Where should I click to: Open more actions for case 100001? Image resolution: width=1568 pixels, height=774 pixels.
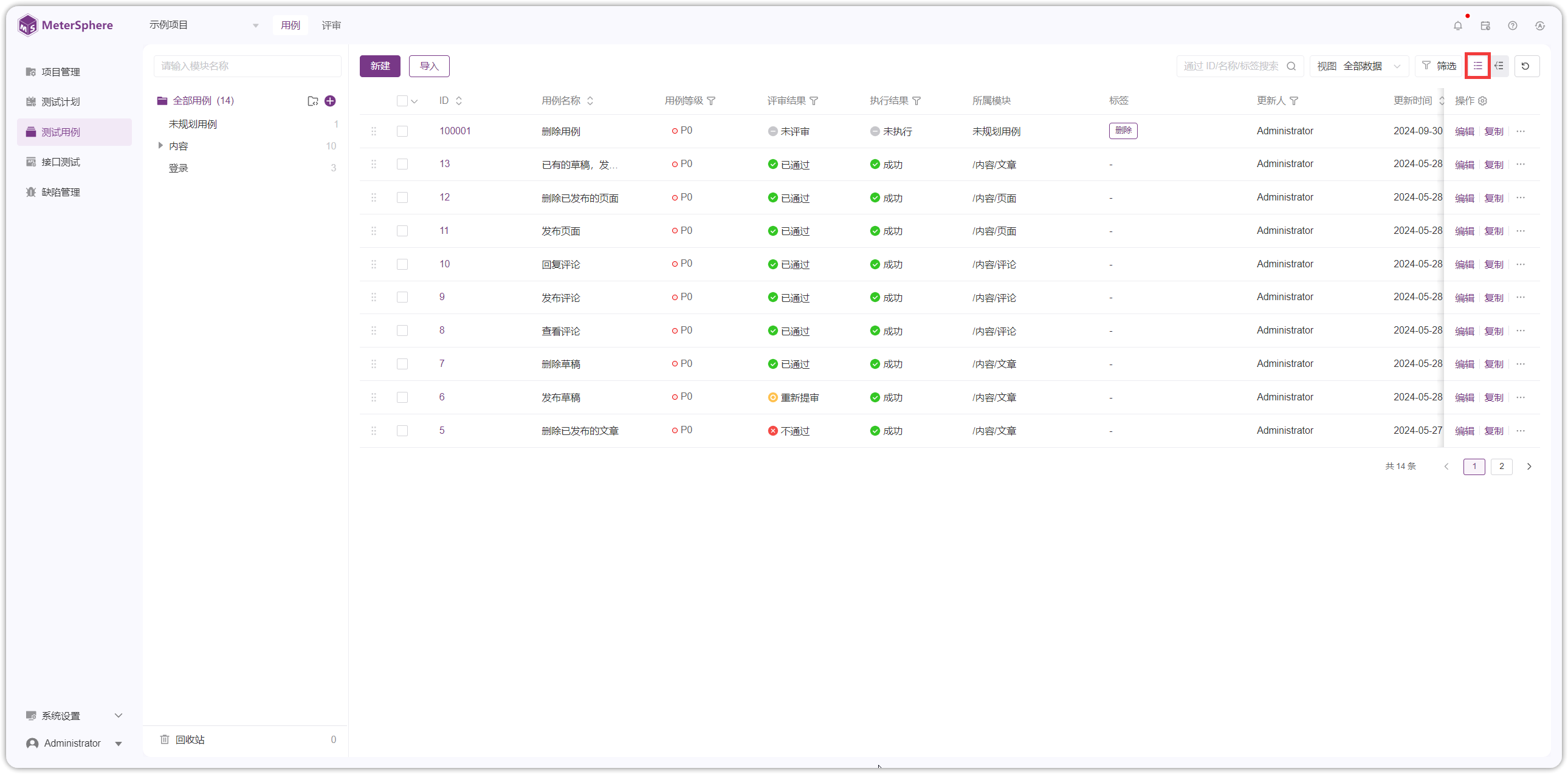click(1521, 131)
